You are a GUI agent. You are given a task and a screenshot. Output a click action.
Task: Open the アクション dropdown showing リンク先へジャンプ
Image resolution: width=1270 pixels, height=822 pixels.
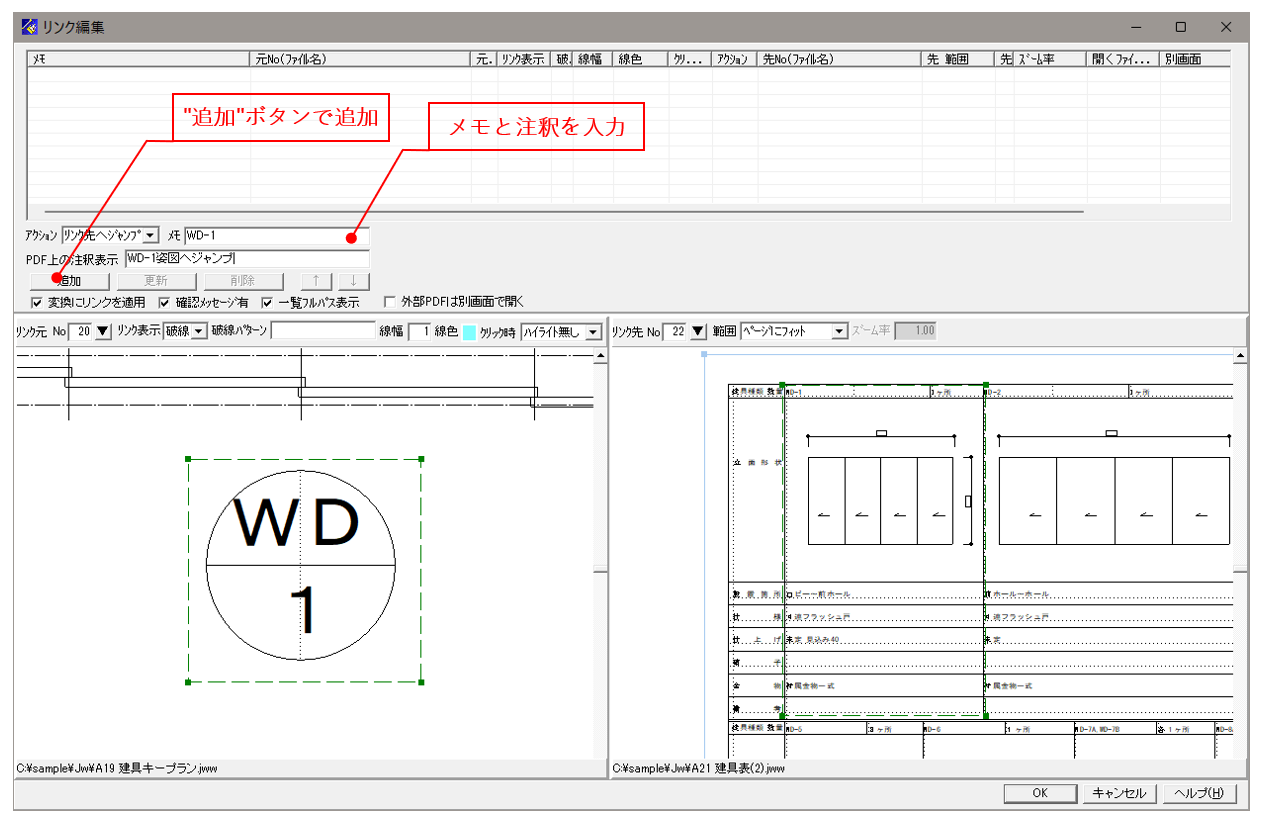pyautogui.click(x=150, y=238)
